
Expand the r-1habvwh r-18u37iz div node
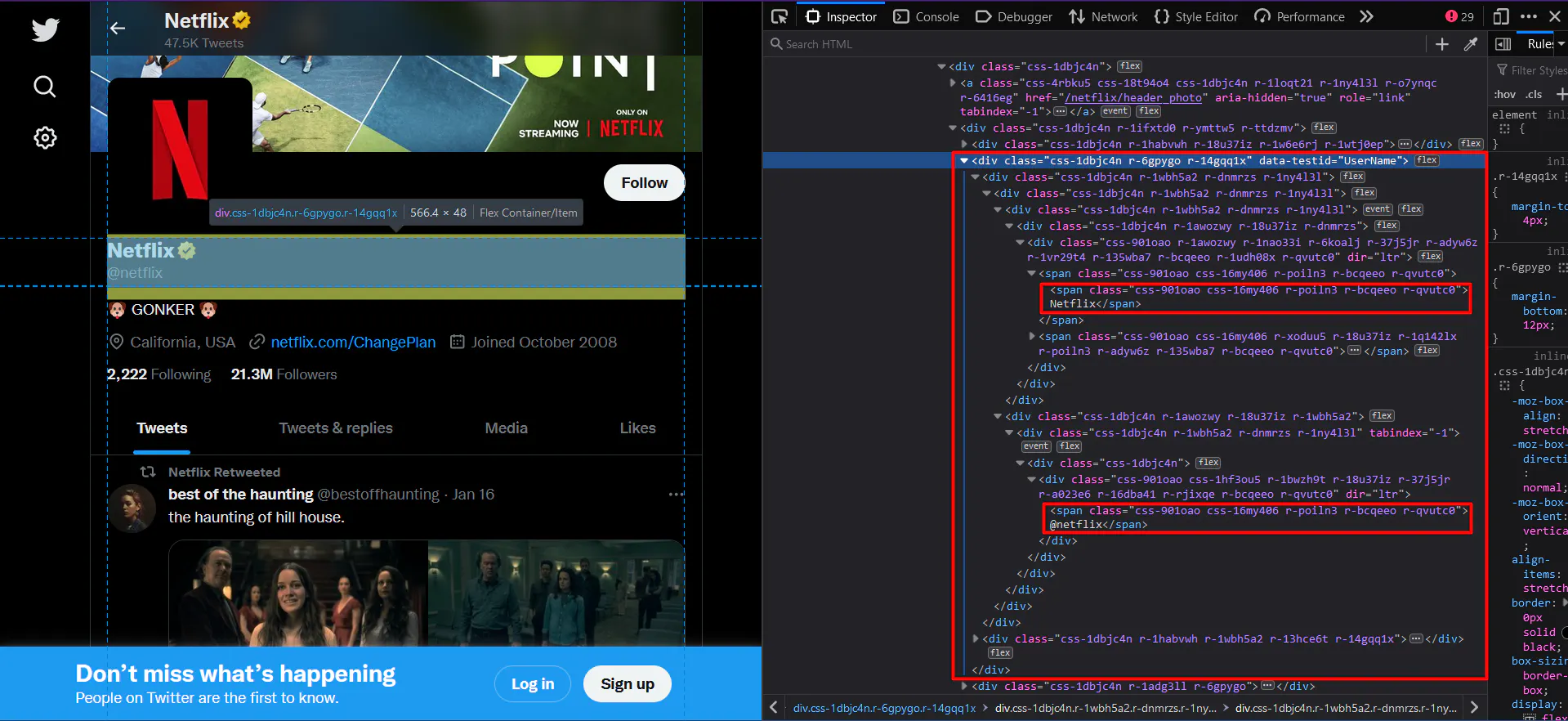(x=964, y=144)
